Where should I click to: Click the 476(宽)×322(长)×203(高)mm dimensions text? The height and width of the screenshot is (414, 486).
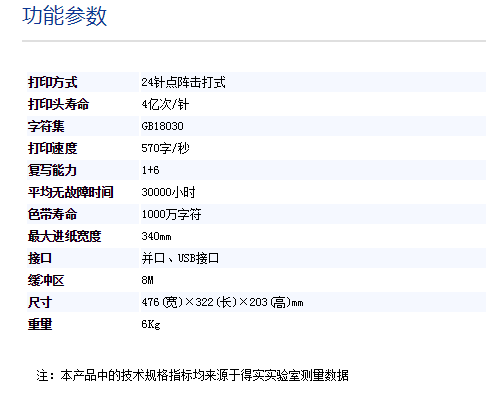222,302
